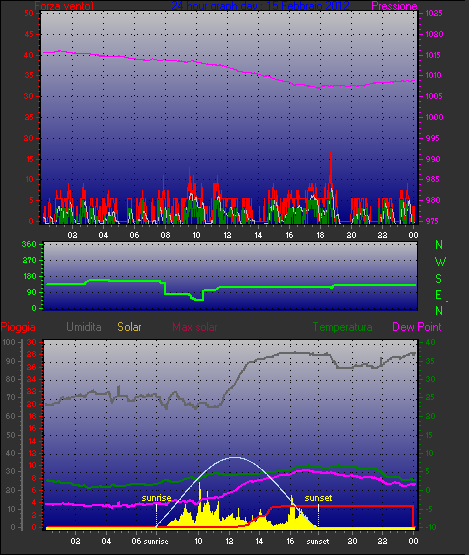This screenshot has width=469, height=555.
Task: Select the Temperatura legend label
Action: click(342, 327)
